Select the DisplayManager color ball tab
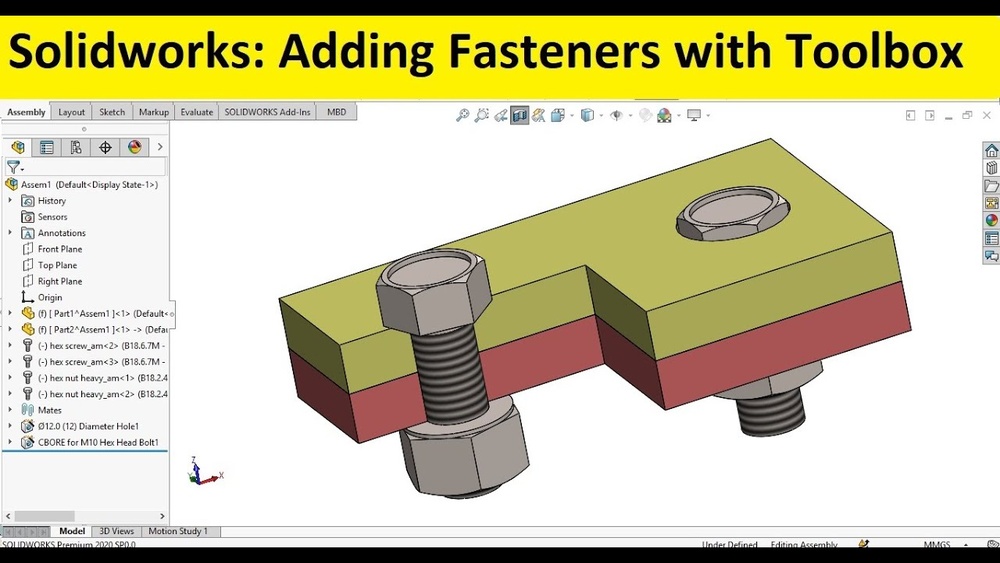Viewport: 1000px width, 563px height. [x=135, y=147]
